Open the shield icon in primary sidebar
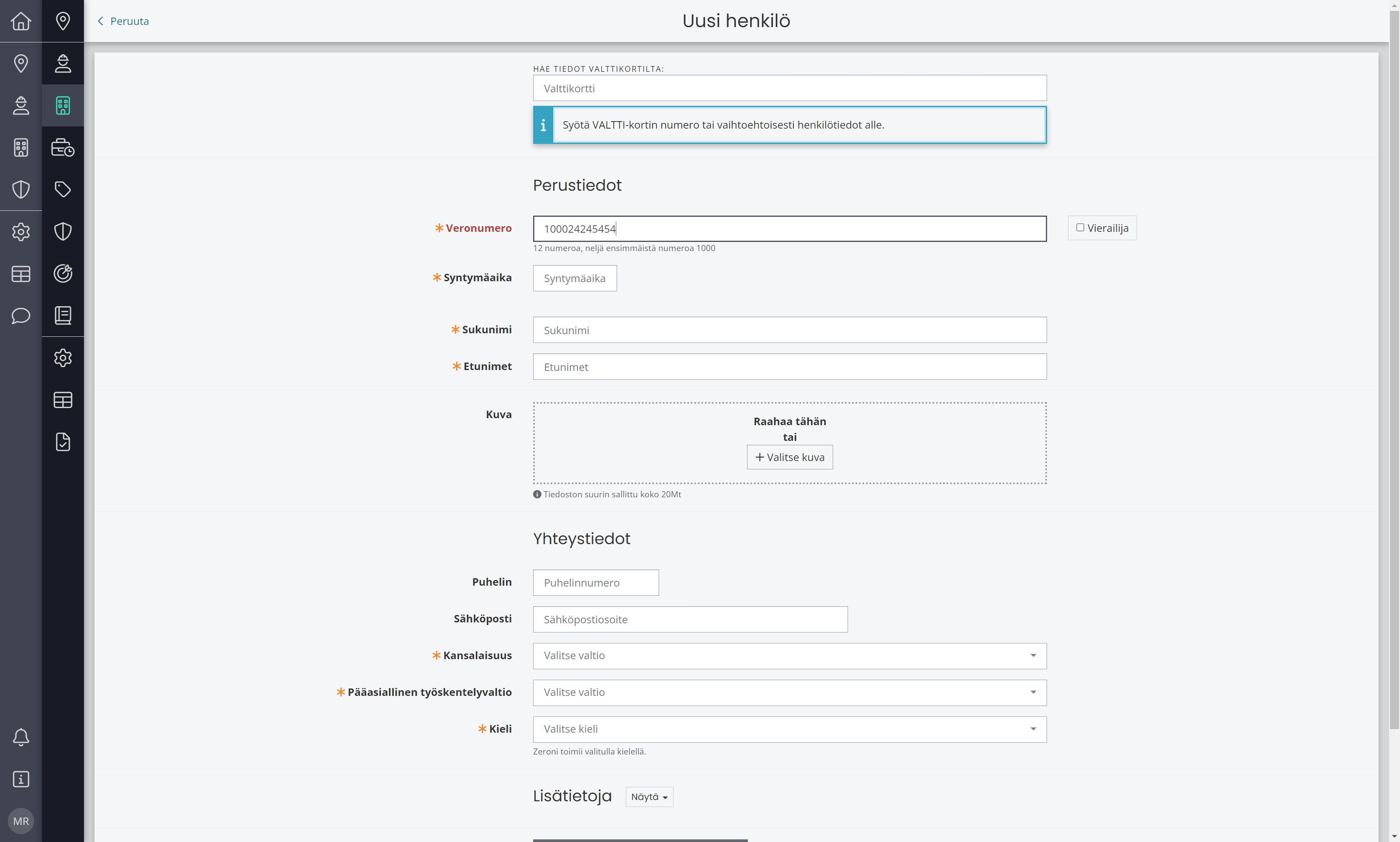The image size is (1400, 842). click(21, 189)
